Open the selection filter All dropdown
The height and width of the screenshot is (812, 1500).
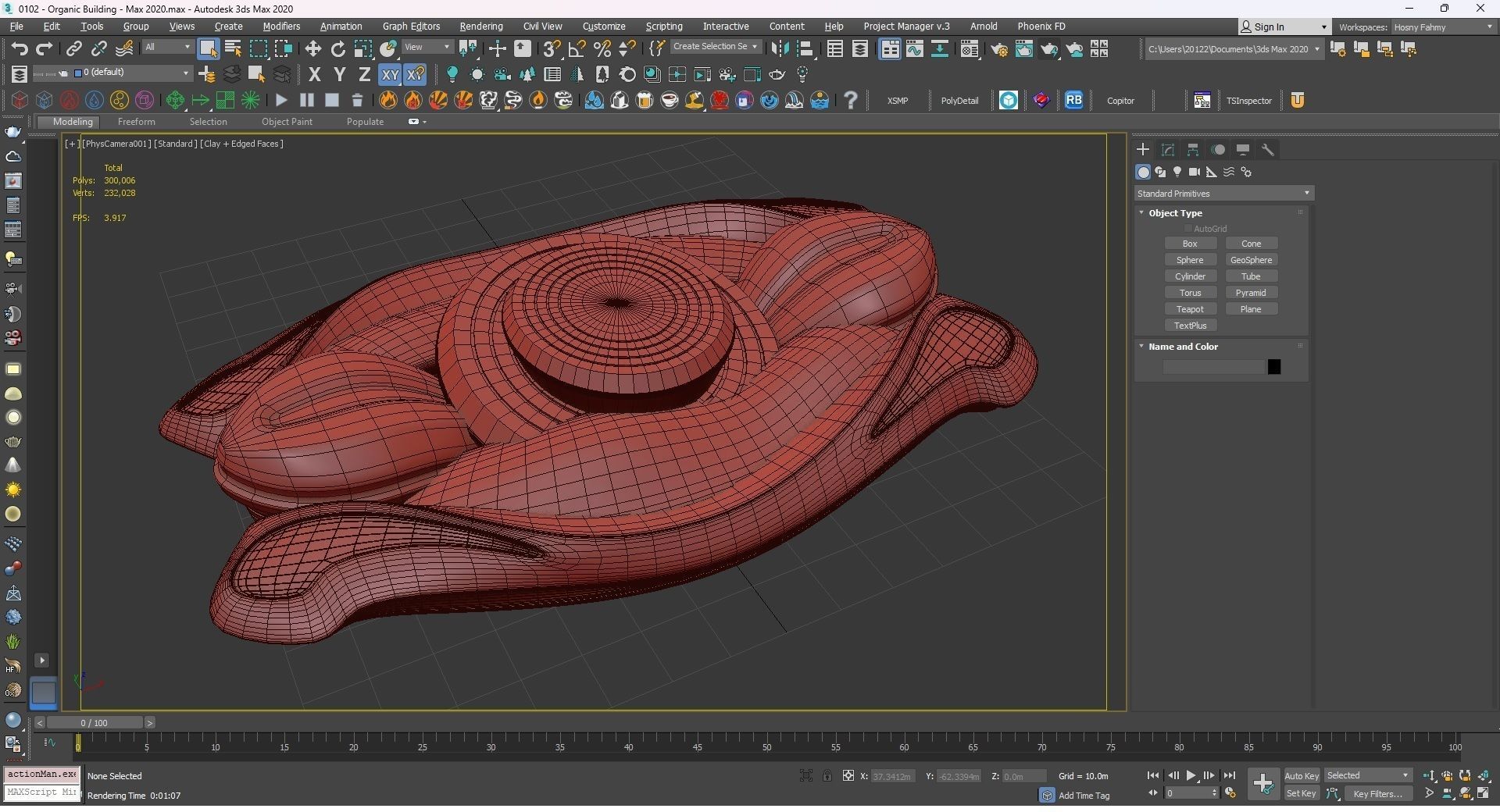[167, 47]
